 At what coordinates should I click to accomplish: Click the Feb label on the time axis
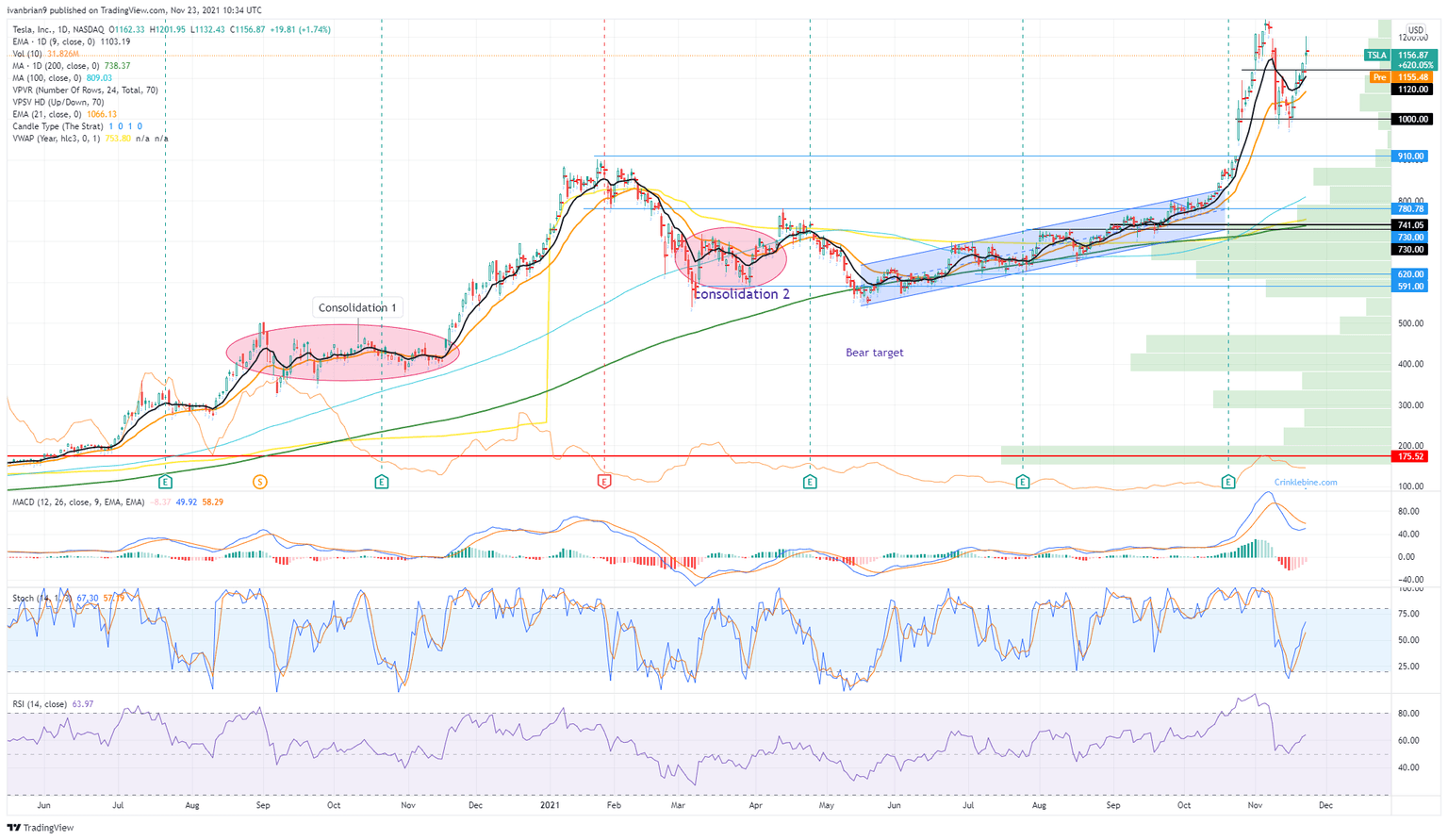pos(614,806)
